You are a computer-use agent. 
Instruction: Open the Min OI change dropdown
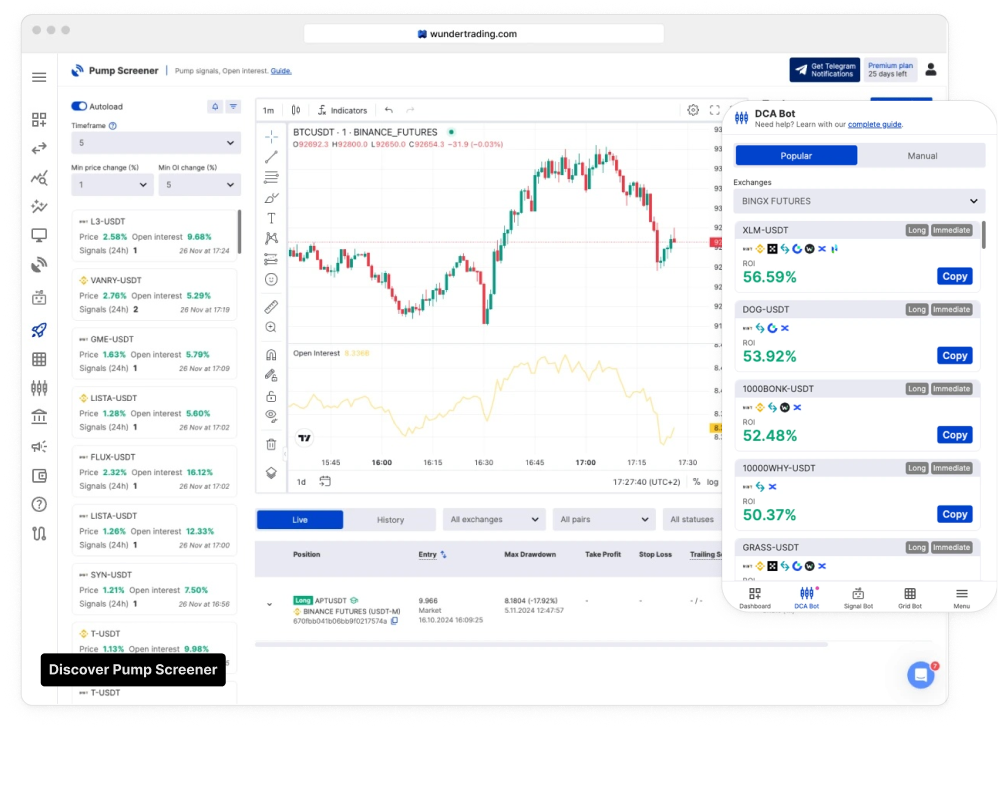coord(199,185)
